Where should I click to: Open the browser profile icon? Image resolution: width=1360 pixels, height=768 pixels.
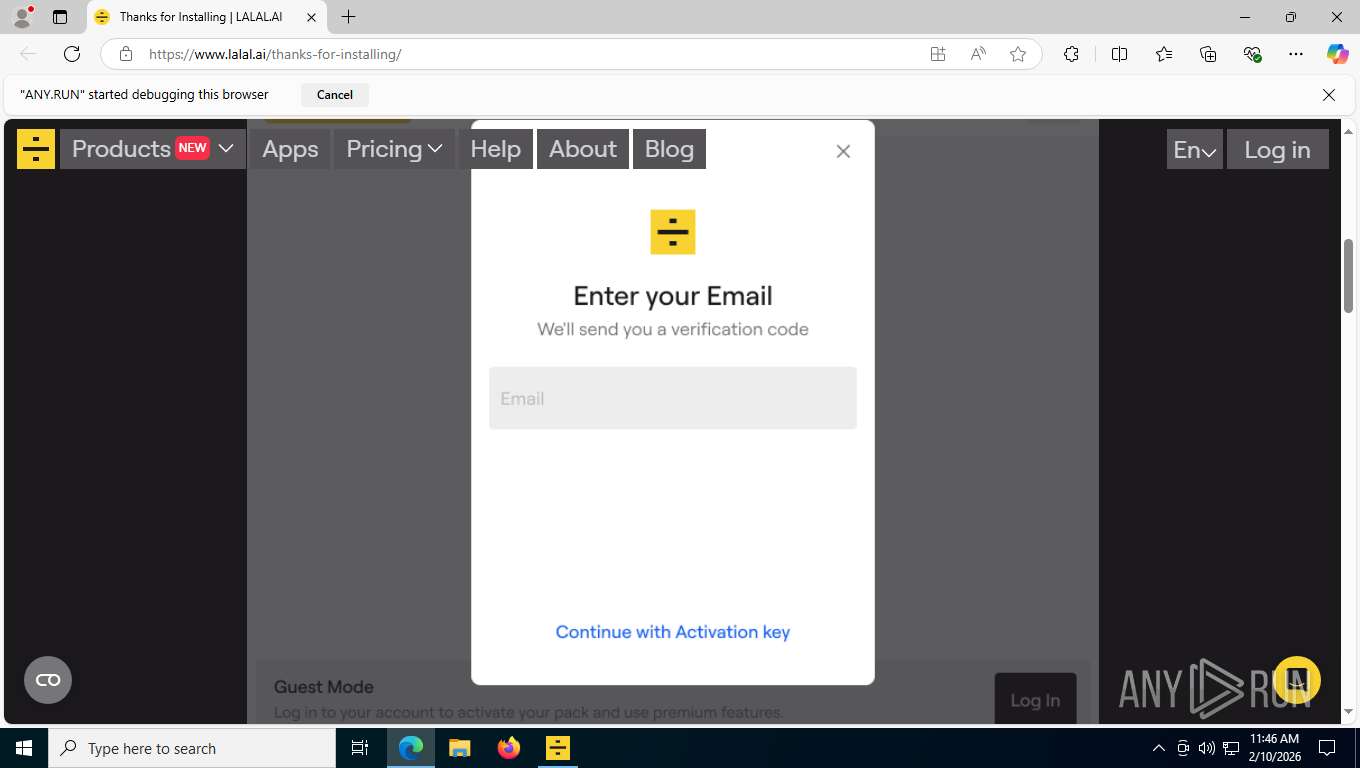(21, 17)
